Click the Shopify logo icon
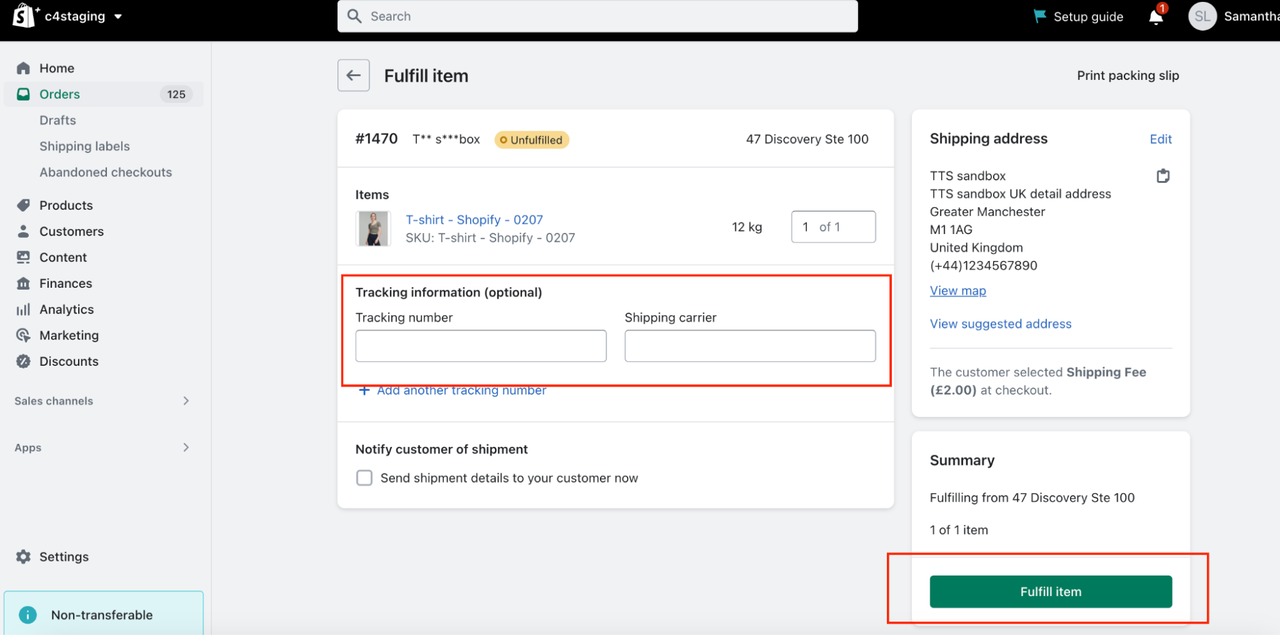Image resolution: width=1280 pixels, height=635 pixels. (24, 16)
